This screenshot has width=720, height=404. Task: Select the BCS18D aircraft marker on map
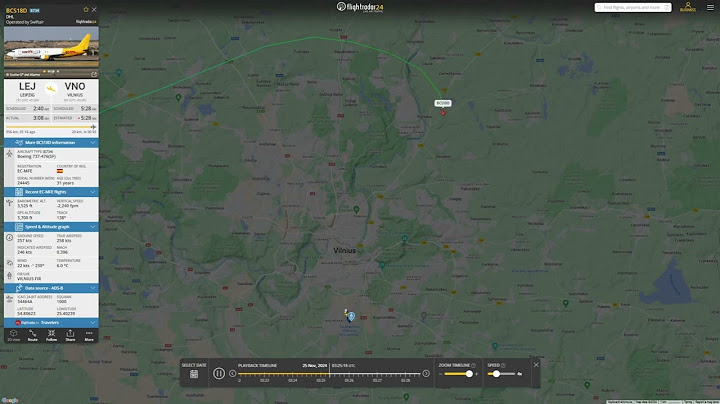(x=443, y=112)
